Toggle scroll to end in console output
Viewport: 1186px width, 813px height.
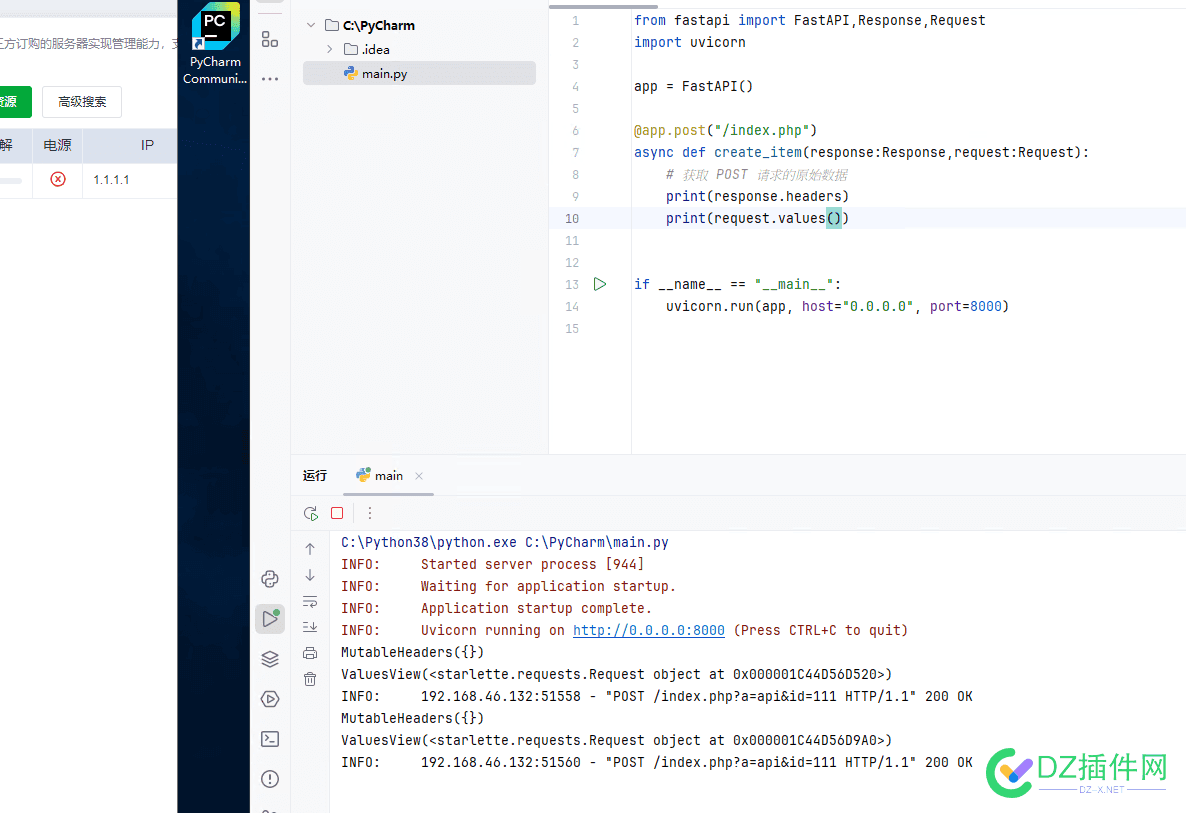310,625
